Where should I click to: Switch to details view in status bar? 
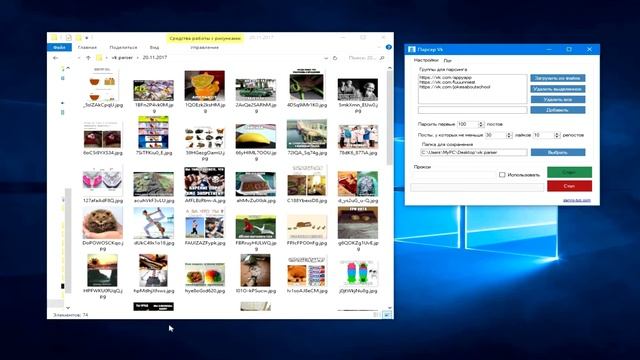(x=376, y=315)
